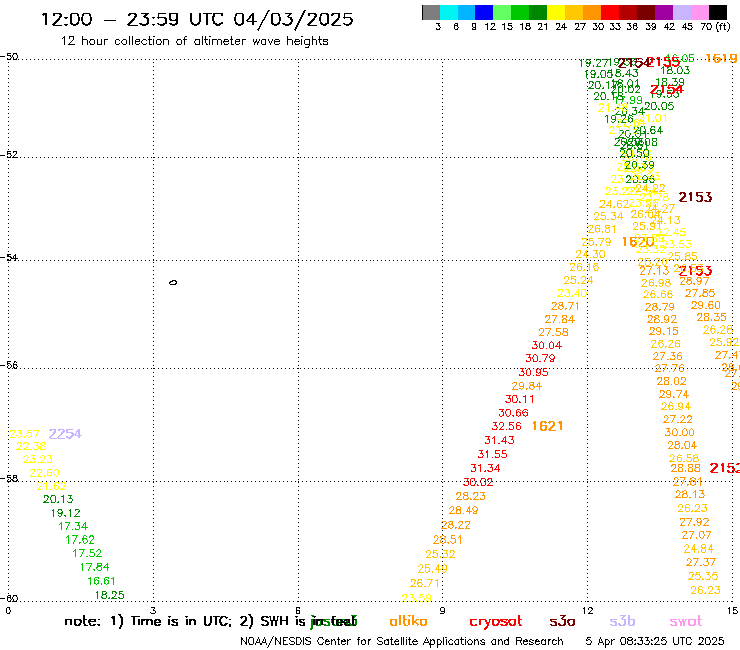Click the wave height value '26.81'
The width and height of the screenshot is (740, 650).
pyautogui.click(x=602, y=229)
